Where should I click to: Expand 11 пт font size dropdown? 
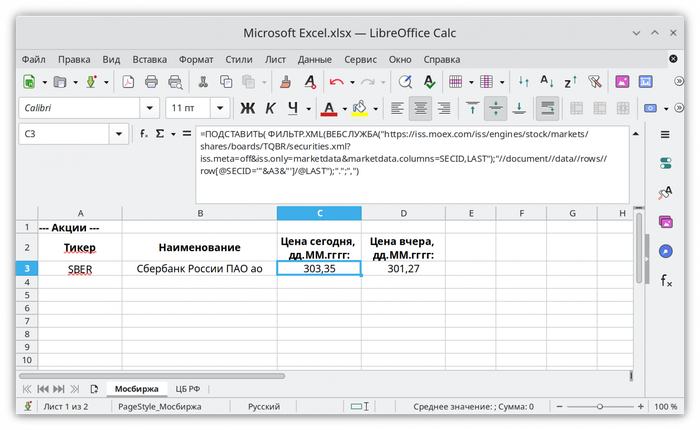click(220, 108)
